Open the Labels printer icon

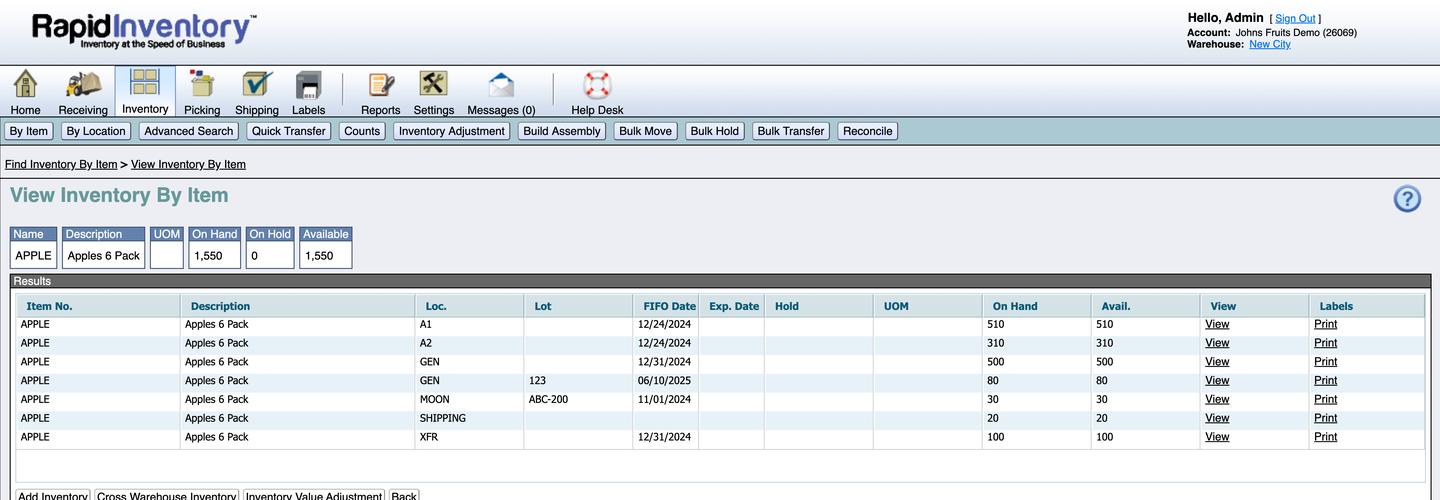(308, 86)
